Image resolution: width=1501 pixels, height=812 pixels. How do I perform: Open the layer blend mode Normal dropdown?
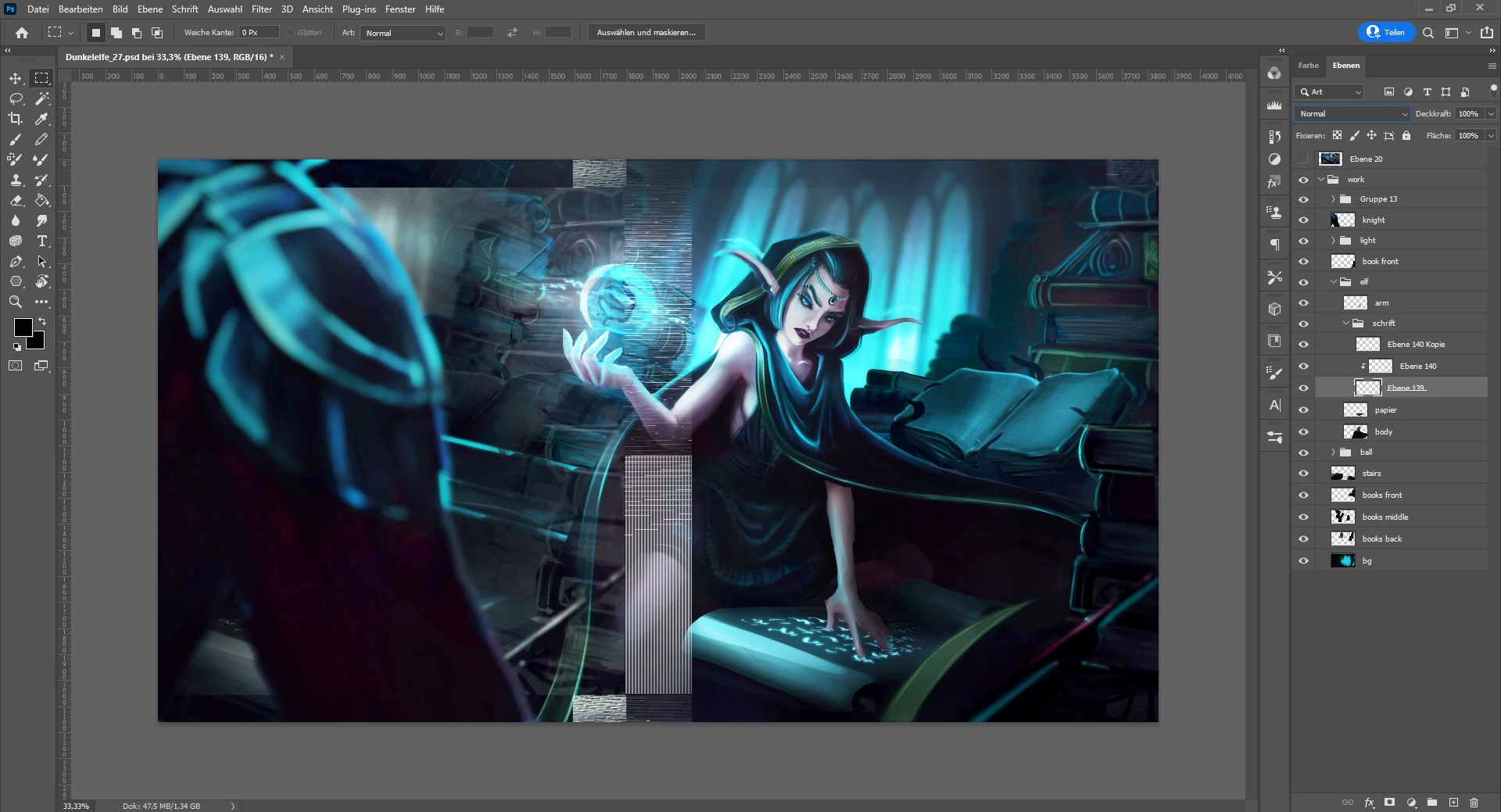coord(1352,114)
